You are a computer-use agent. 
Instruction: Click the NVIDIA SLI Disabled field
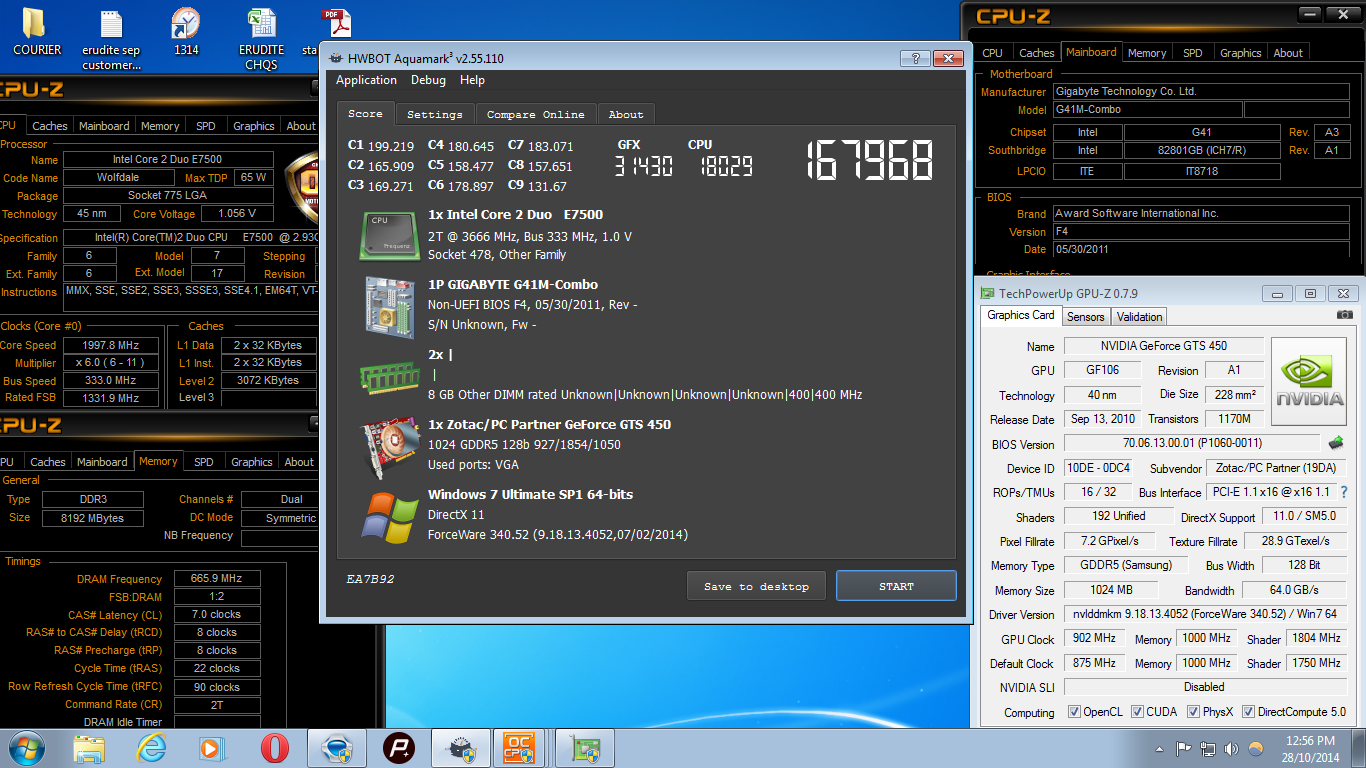1205,687
